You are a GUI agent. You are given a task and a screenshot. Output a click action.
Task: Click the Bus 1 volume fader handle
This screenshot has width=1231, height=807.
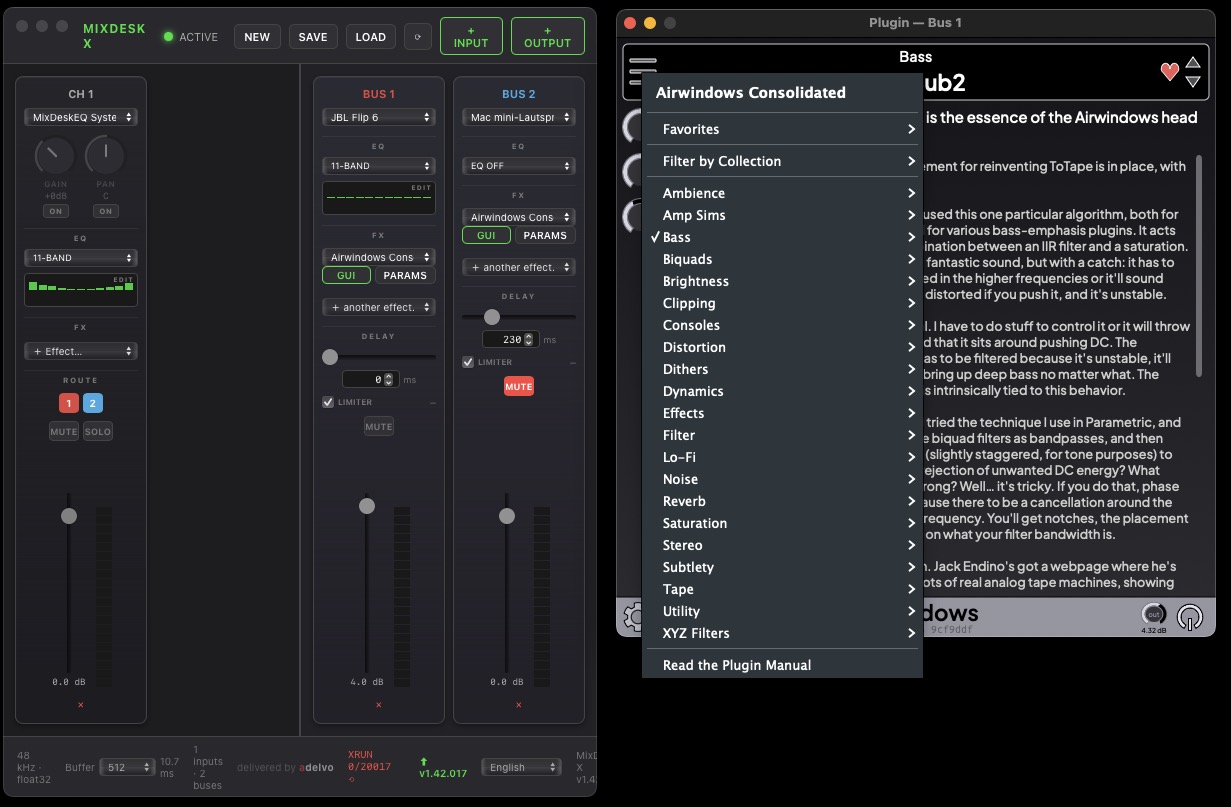(x=367, y=506)
